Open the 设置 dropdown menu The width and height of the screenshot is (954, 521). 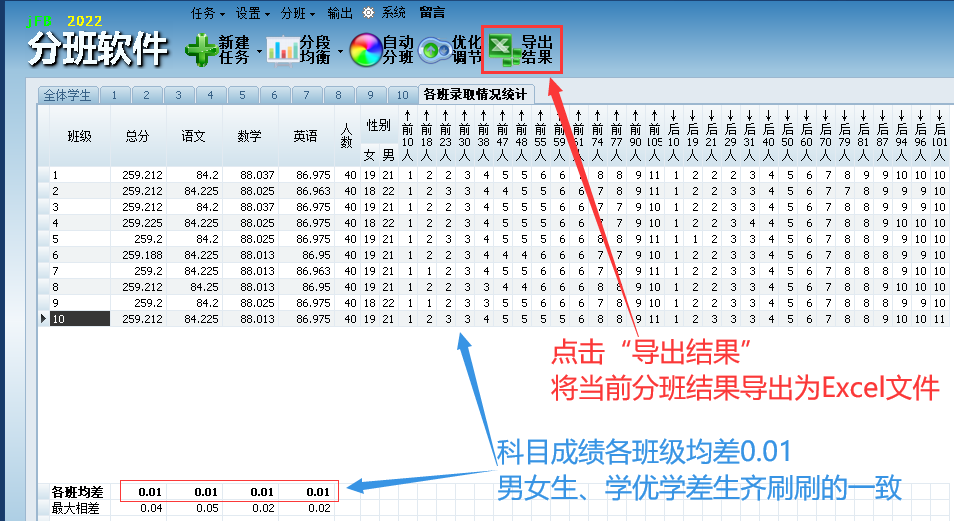click(252, 13)
